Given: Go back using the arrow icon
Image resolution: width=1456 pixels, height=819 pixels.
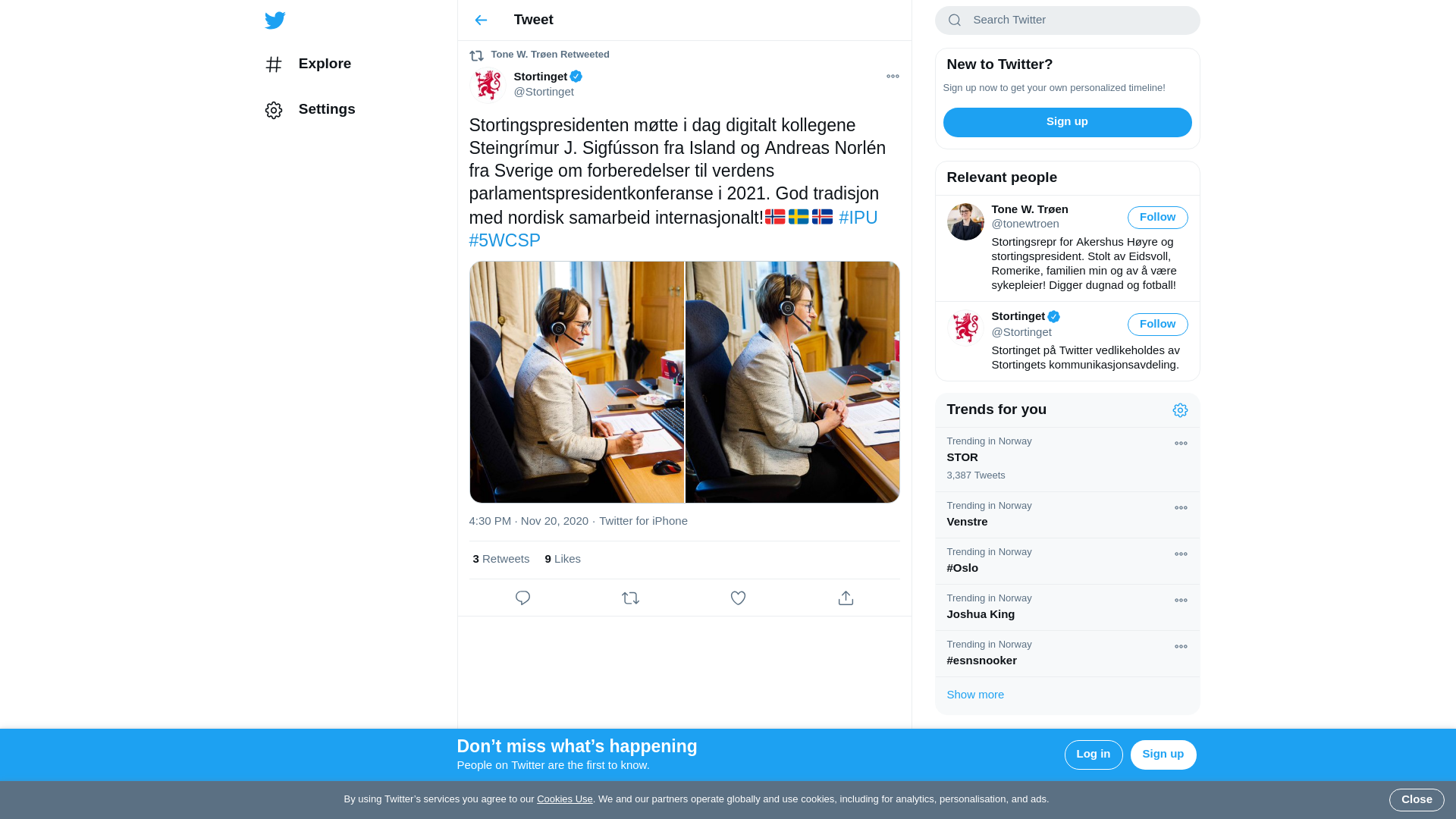Looking at the screenshot, I should (481, 20).
